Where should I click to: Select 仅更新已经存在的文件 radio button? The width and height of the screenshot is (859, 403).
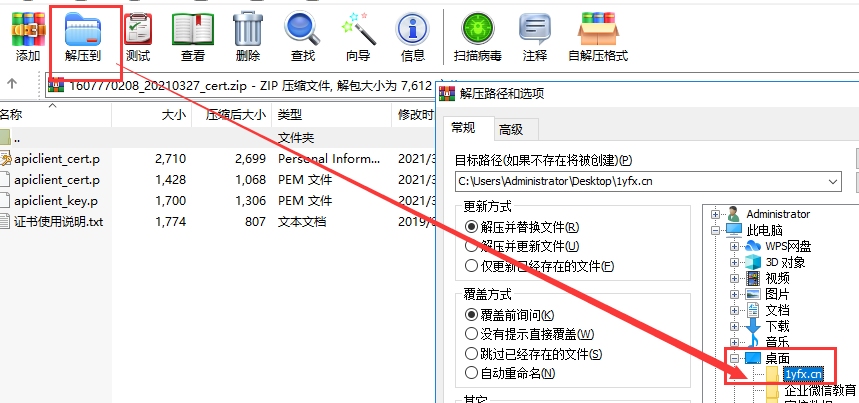(471, 266)
